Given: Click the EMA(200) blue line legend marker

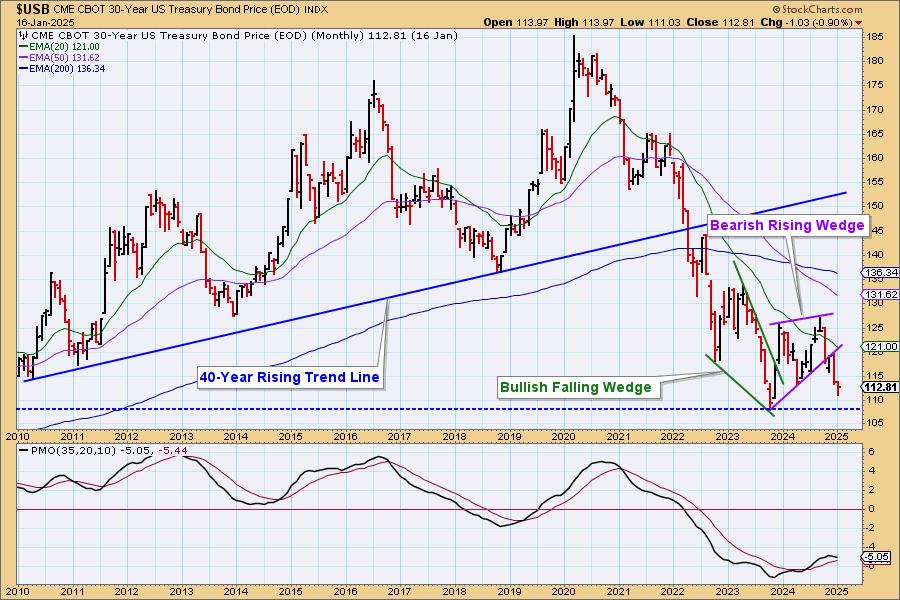Looking at the screenshot, I should (22, 69).
